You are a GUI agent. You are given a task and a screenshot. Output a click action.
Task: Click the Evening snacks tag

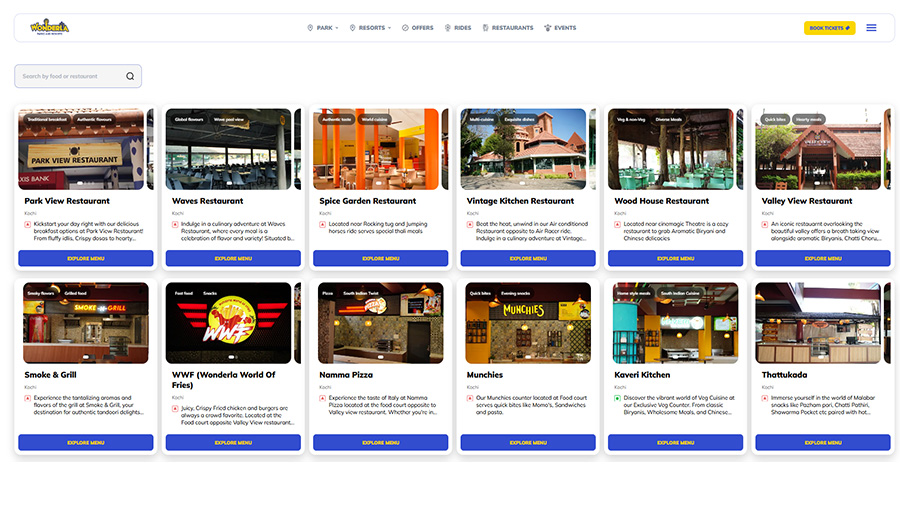pos(515,293)
